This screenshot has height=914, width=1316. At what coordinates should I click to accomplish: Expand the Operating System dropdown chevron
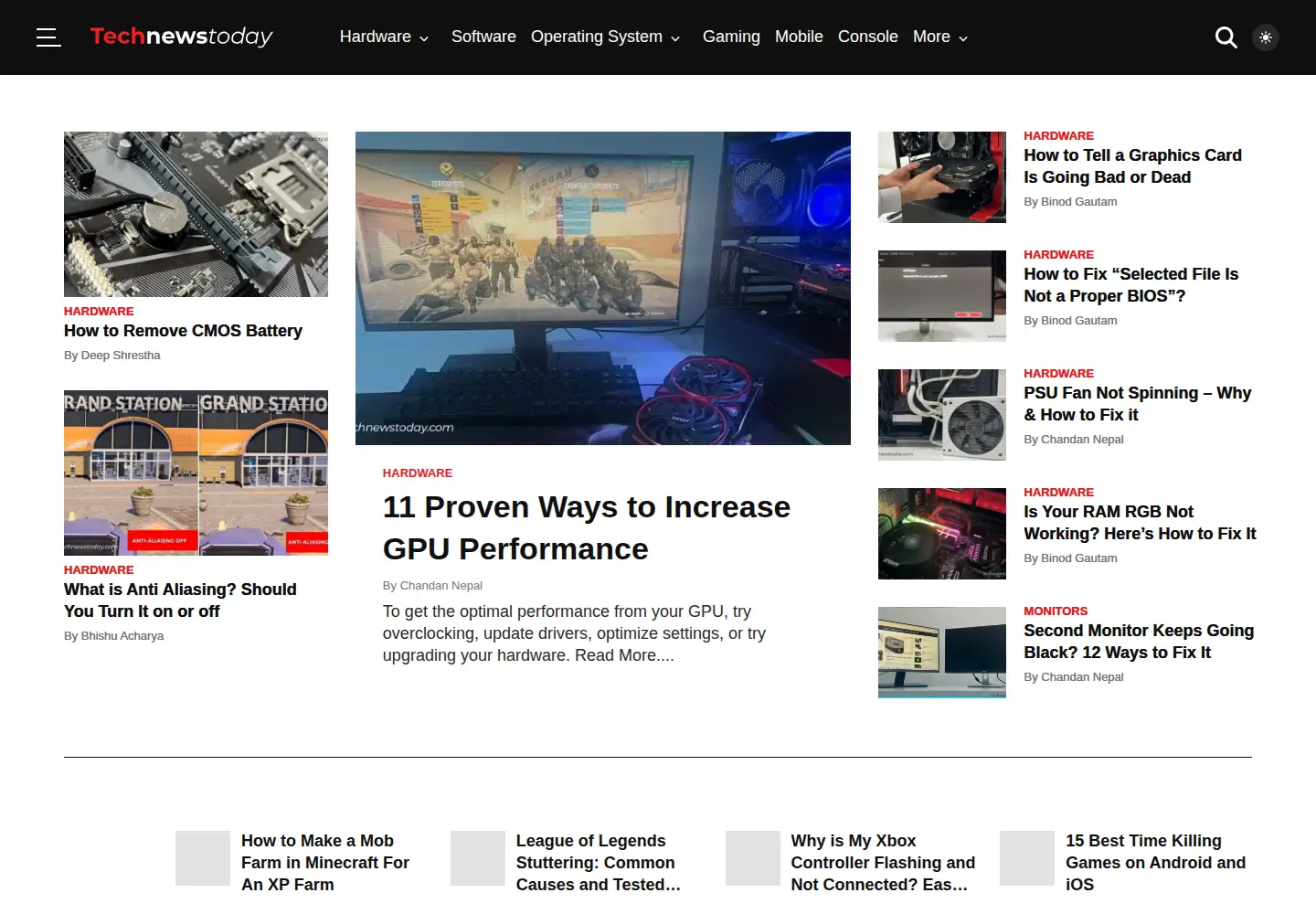point(675,38)
